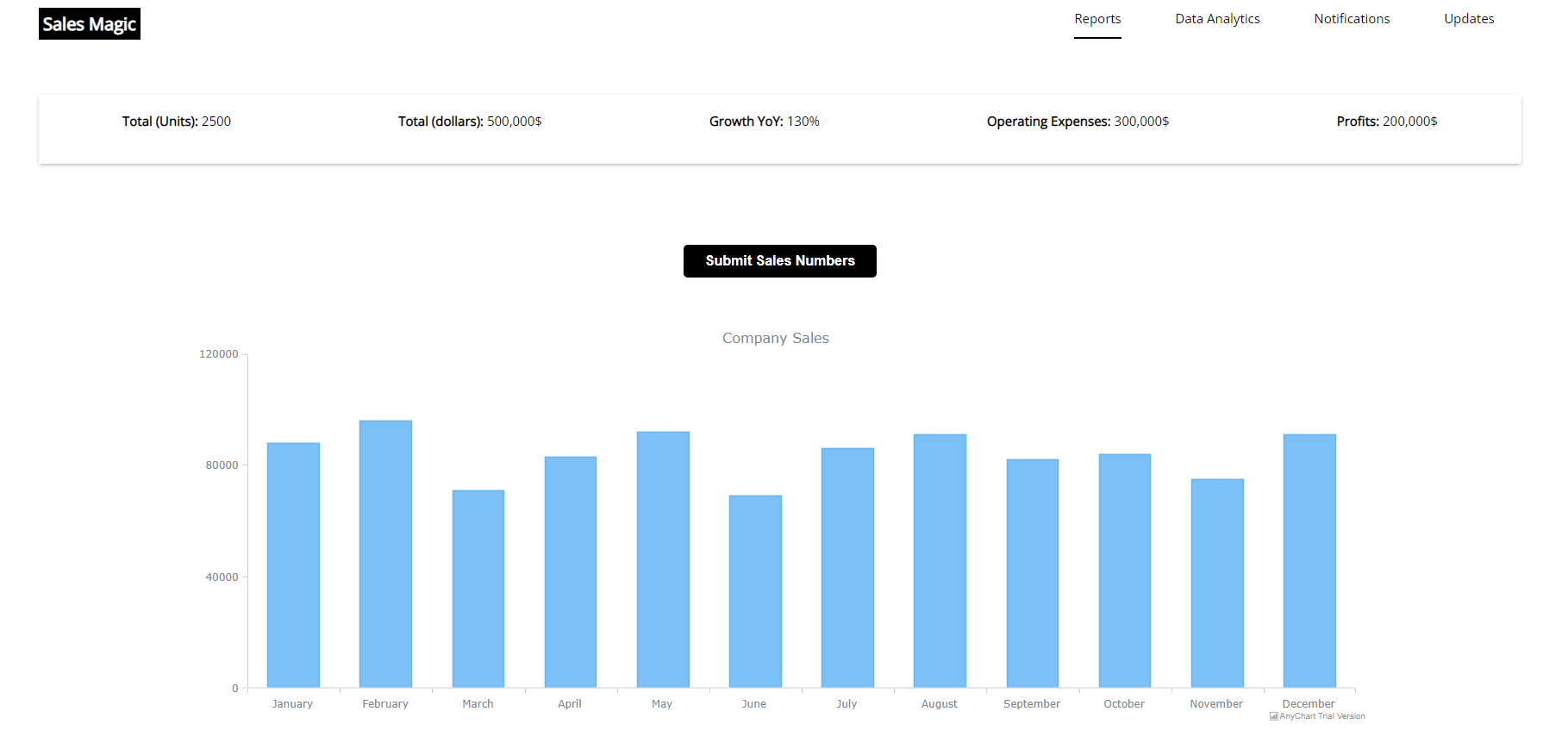
Task: Switch to the Data Analytics tab
Action: click(1216, 19)
